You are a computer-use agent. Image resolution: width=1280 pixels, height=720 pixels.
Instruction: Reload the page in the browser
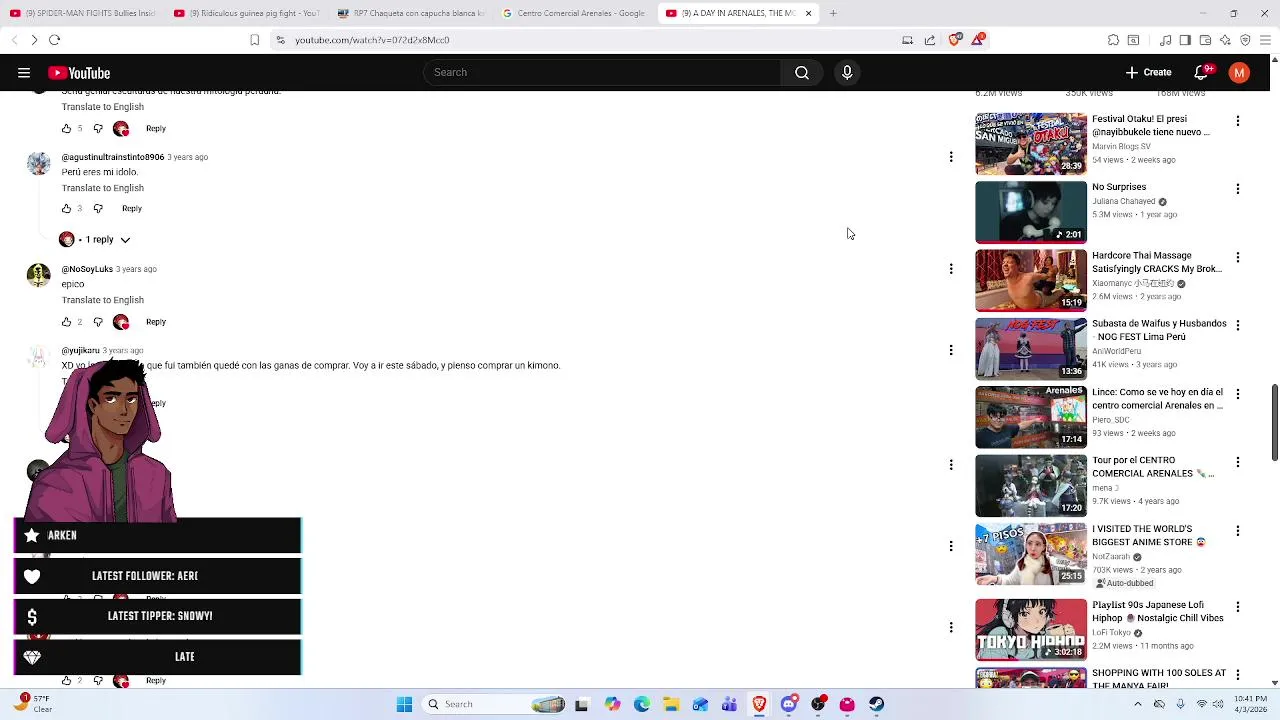[55, 40]
